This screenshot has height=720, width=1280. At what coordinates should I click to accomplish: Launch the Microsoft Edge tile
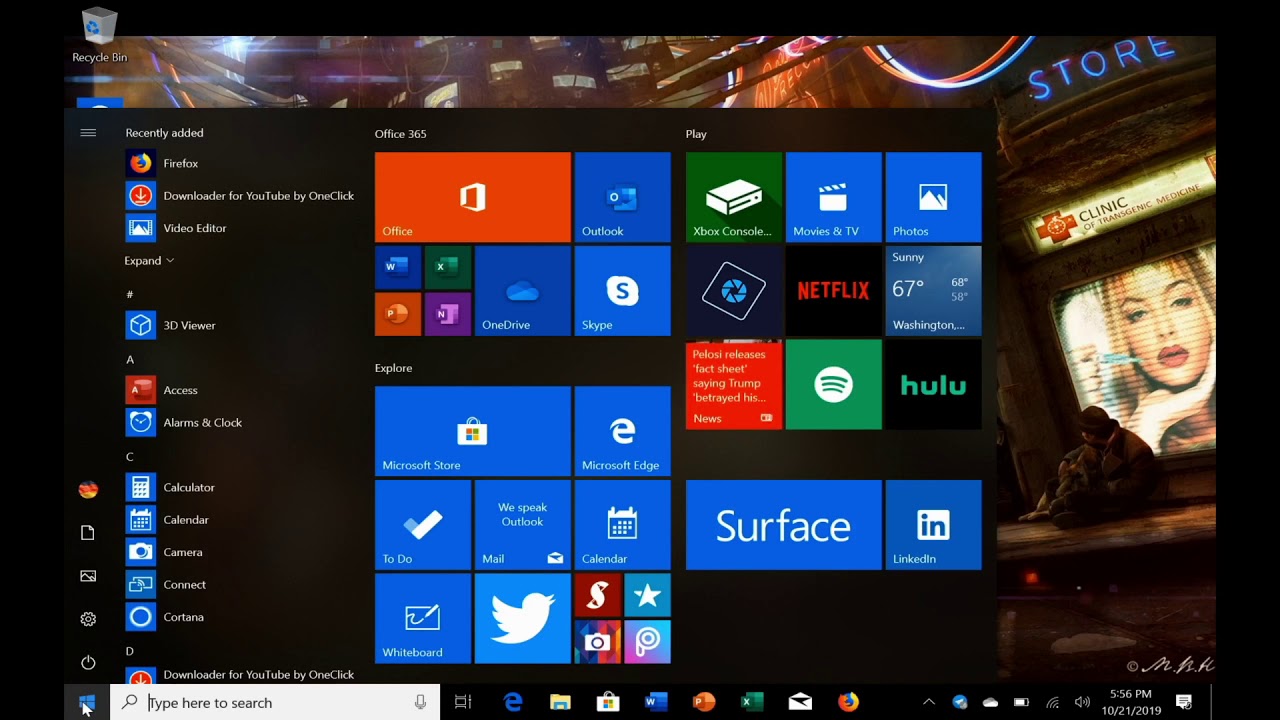pos(622,431)
